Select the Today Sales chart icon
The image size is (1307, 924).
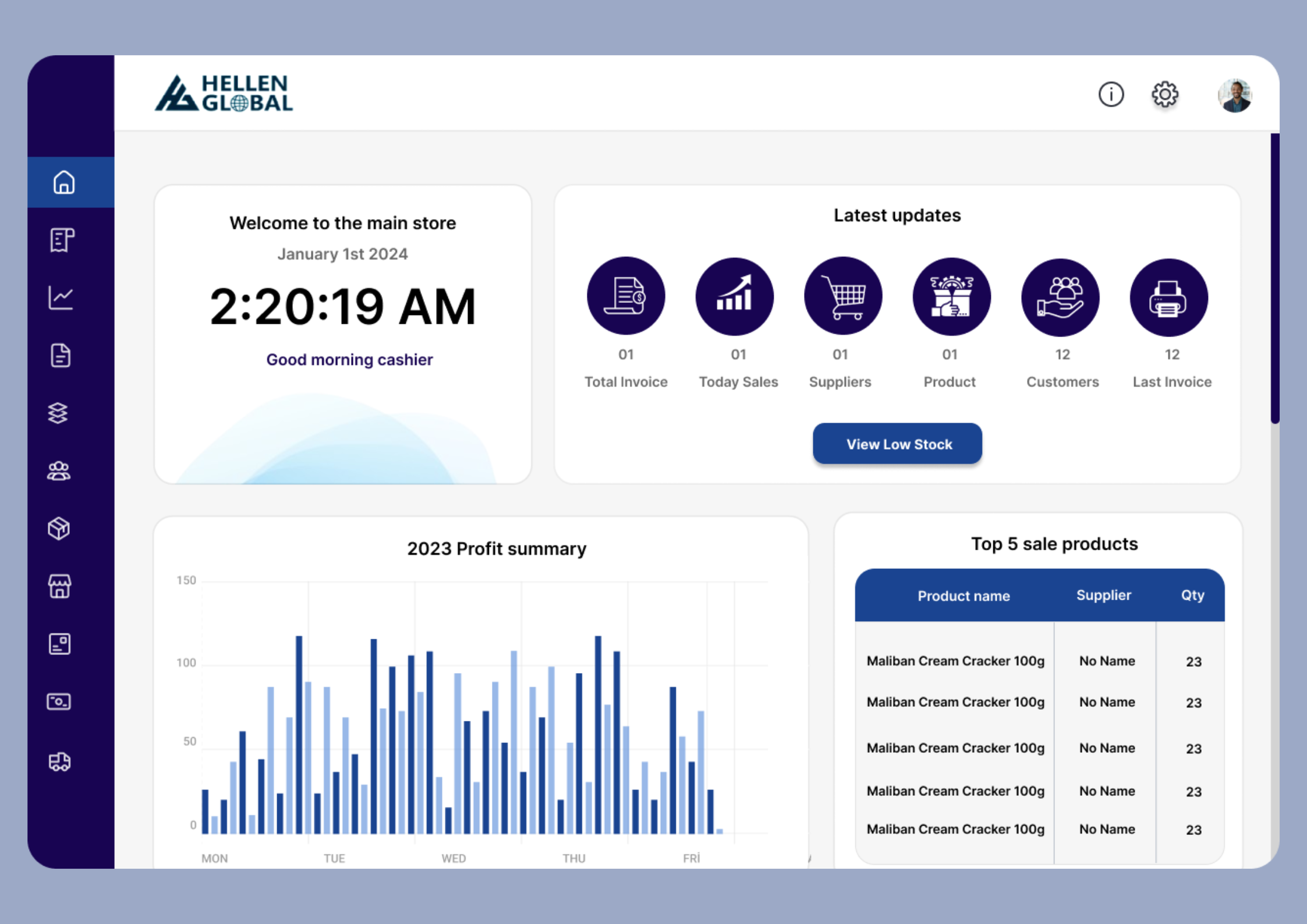point(734,296)
